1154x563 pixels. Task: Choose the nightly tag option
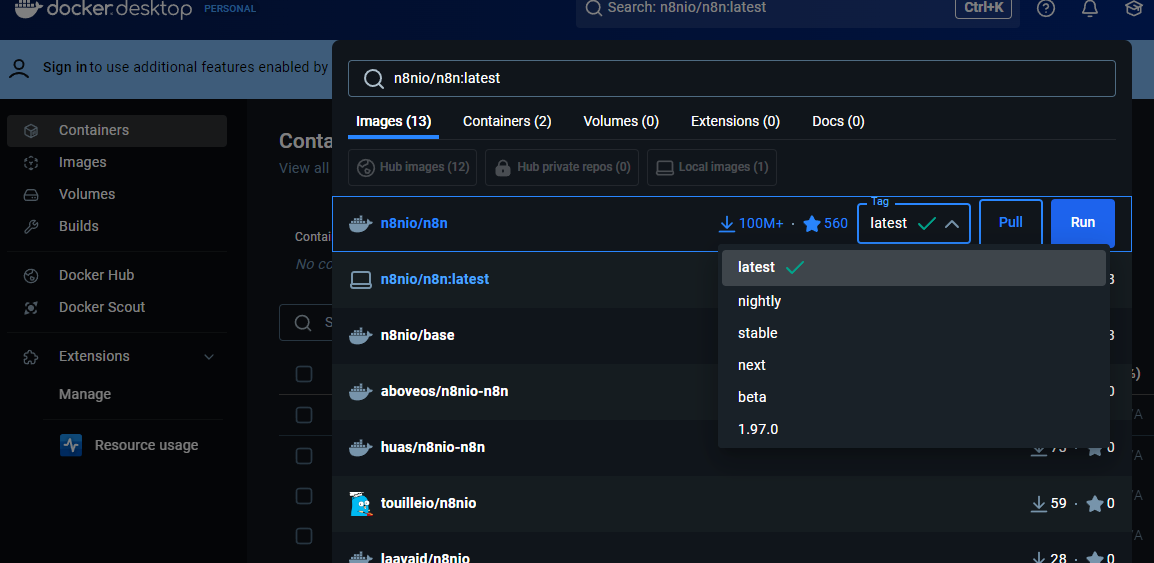tap(913, 301)
